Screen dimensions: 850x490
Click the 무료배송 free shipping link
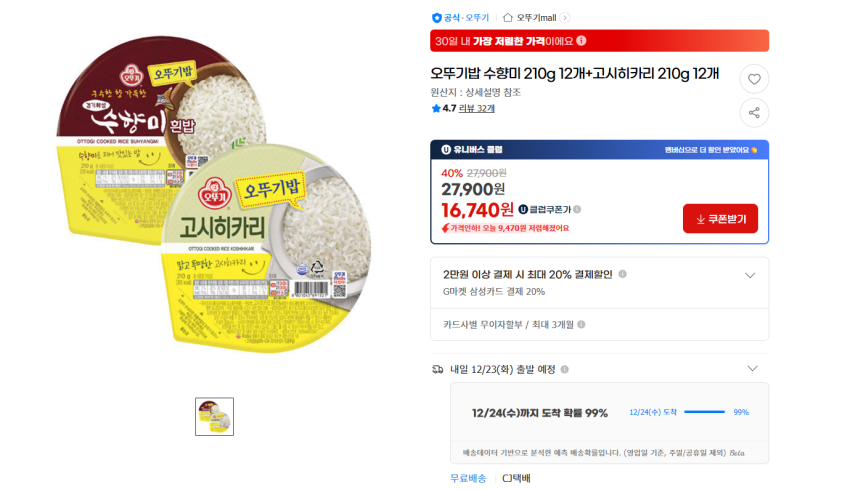468,478
